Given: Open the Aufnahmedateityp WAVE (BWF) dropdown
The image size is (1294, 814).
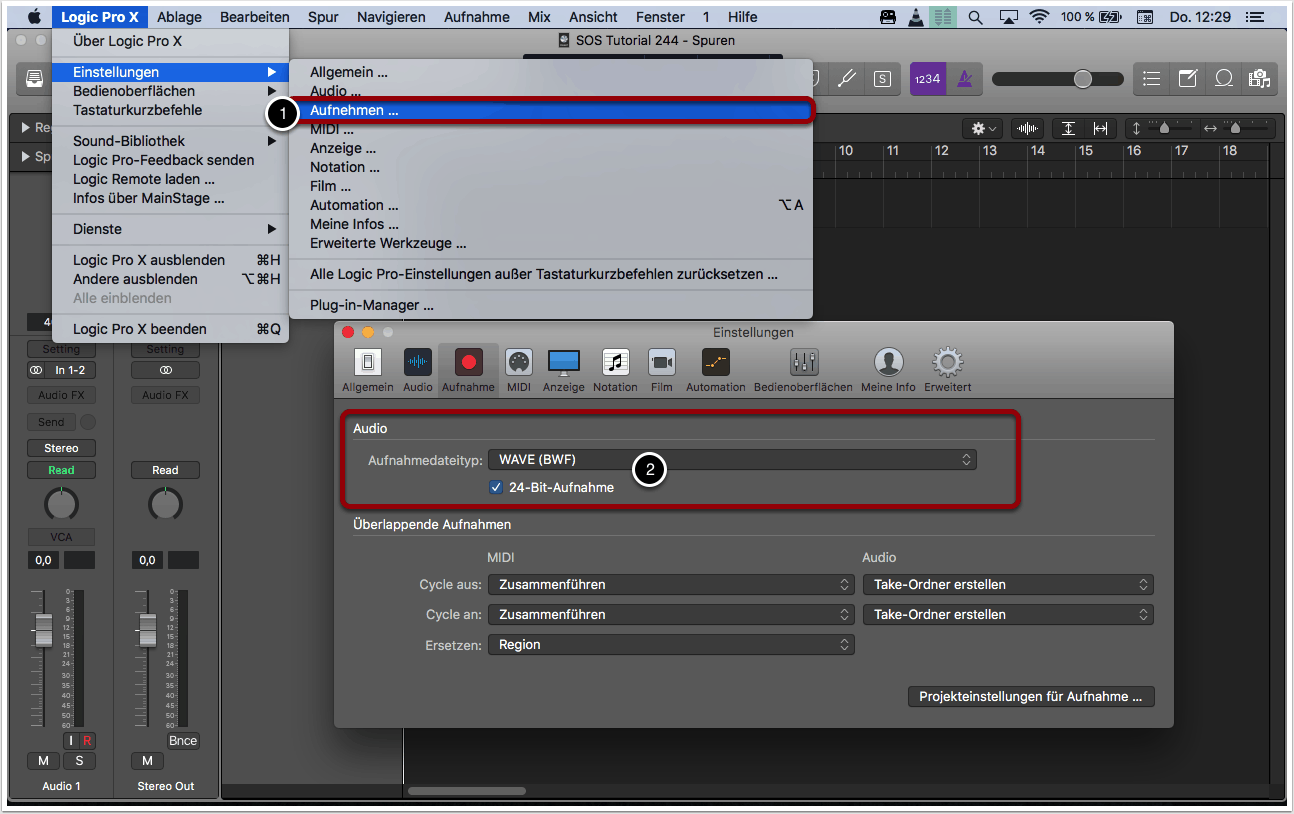Looking at the screenshot, I should point(731,460).
